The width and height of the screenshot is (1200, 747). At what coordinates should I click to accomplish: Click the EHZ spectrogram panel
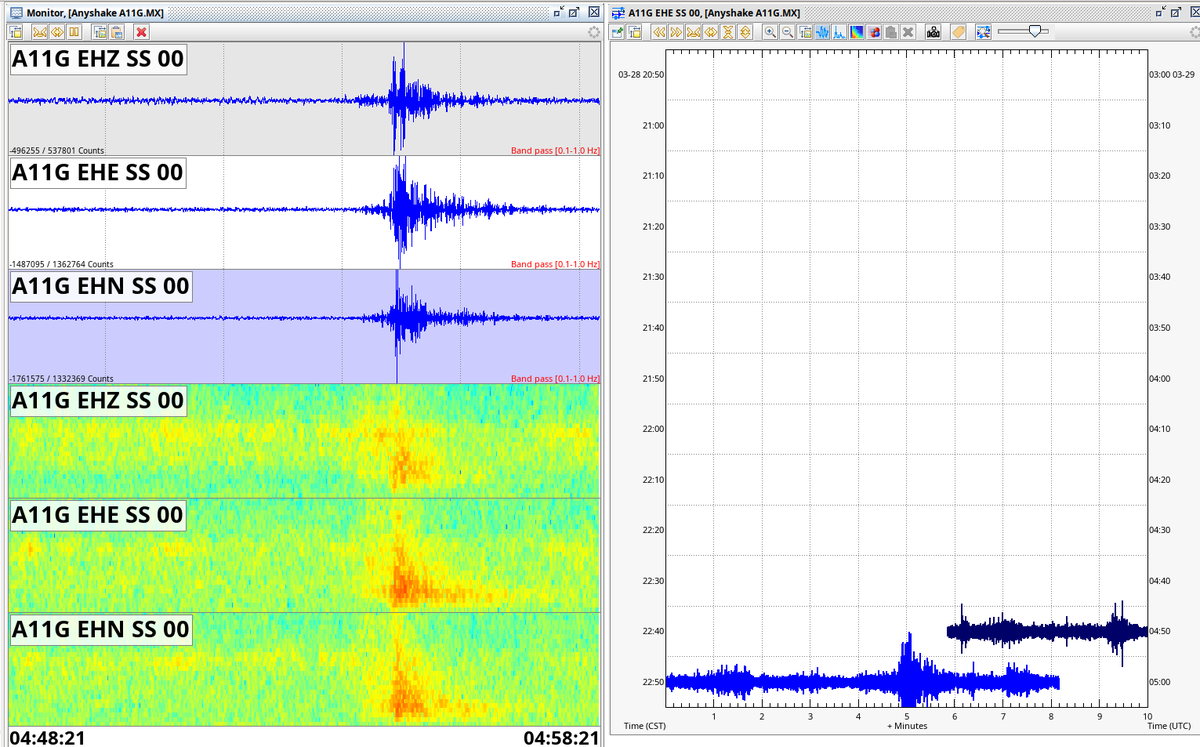point(304,440)
